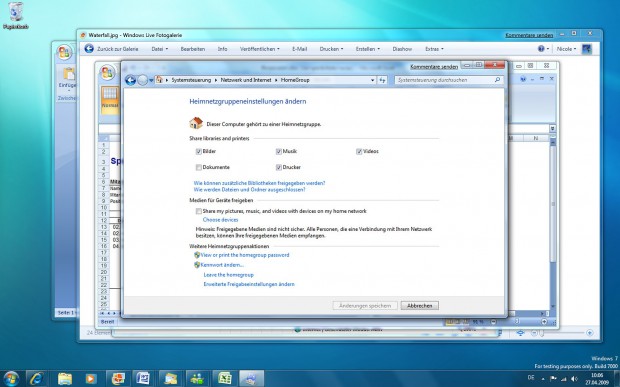The image size is (620, 387).
Task: Click Leave the homegroup link
Action: pyautogui.click(x=229, y=275)
